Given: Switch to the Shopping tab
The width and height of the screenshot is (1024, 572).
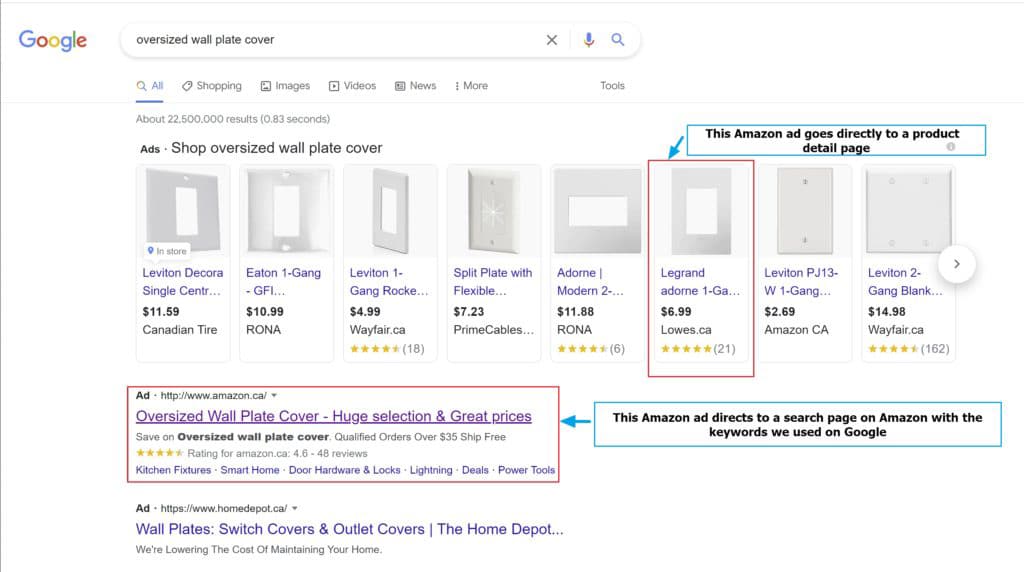Looking at the screenshot, I should [x=212, y=86].
